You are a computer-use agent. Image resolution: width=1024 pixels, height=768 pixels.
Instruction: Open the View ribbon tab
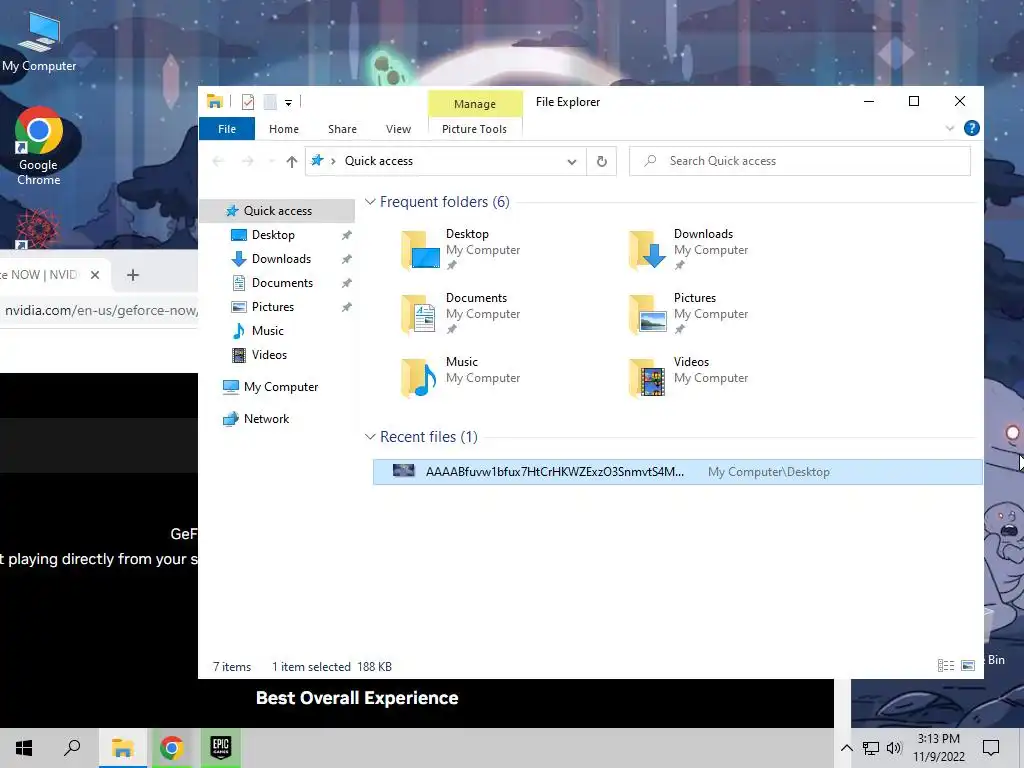[x=398, y=129]
